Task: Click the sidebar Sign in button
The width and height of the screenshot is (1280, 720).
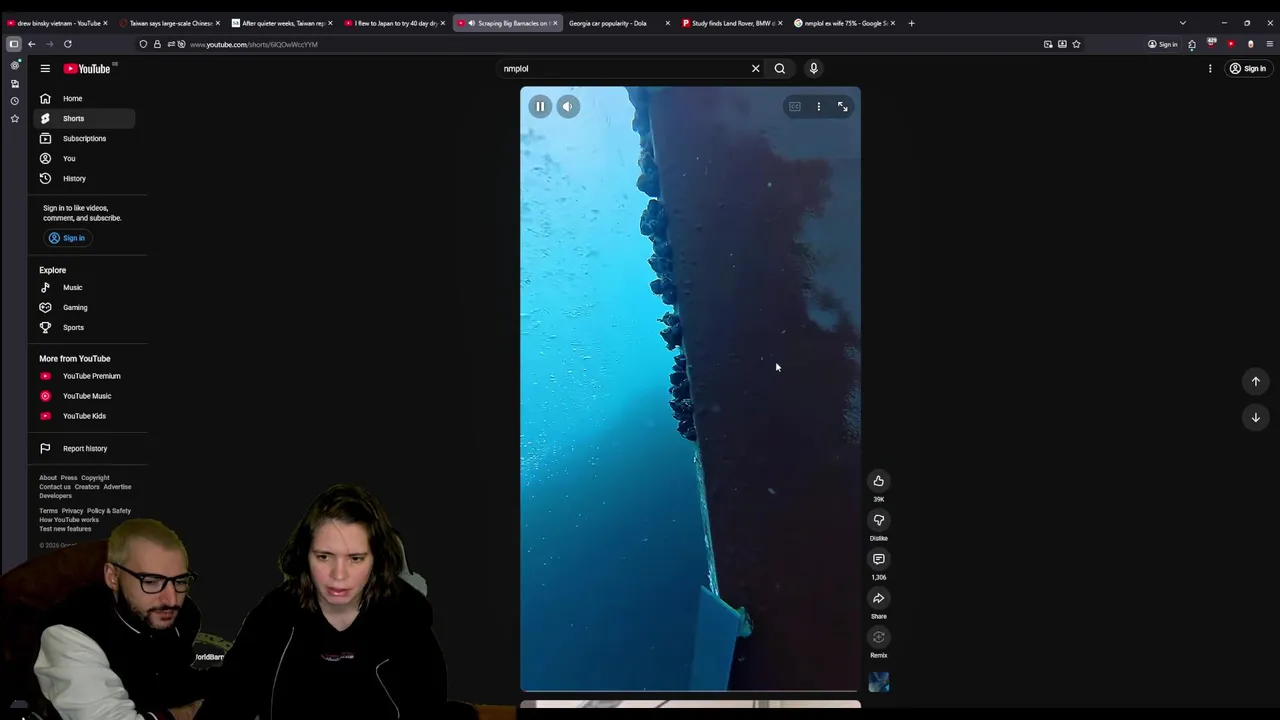Action: (67, 238)
